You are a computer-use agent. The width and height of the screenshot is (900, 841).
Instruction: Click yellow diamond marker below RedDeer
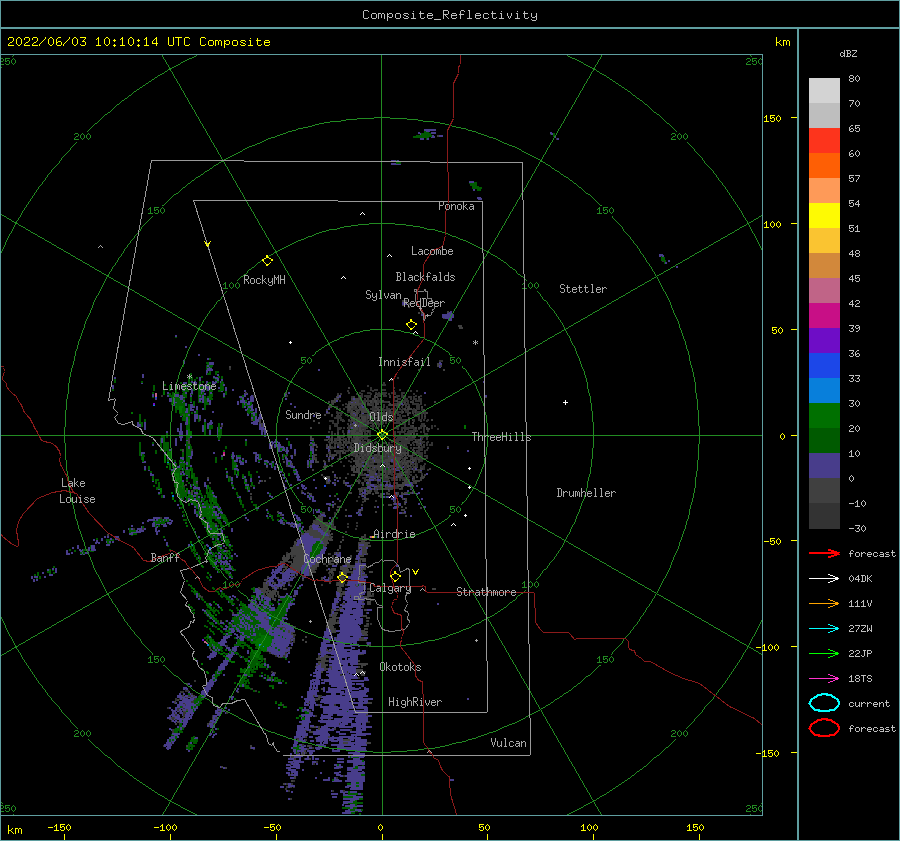point(412,325)
